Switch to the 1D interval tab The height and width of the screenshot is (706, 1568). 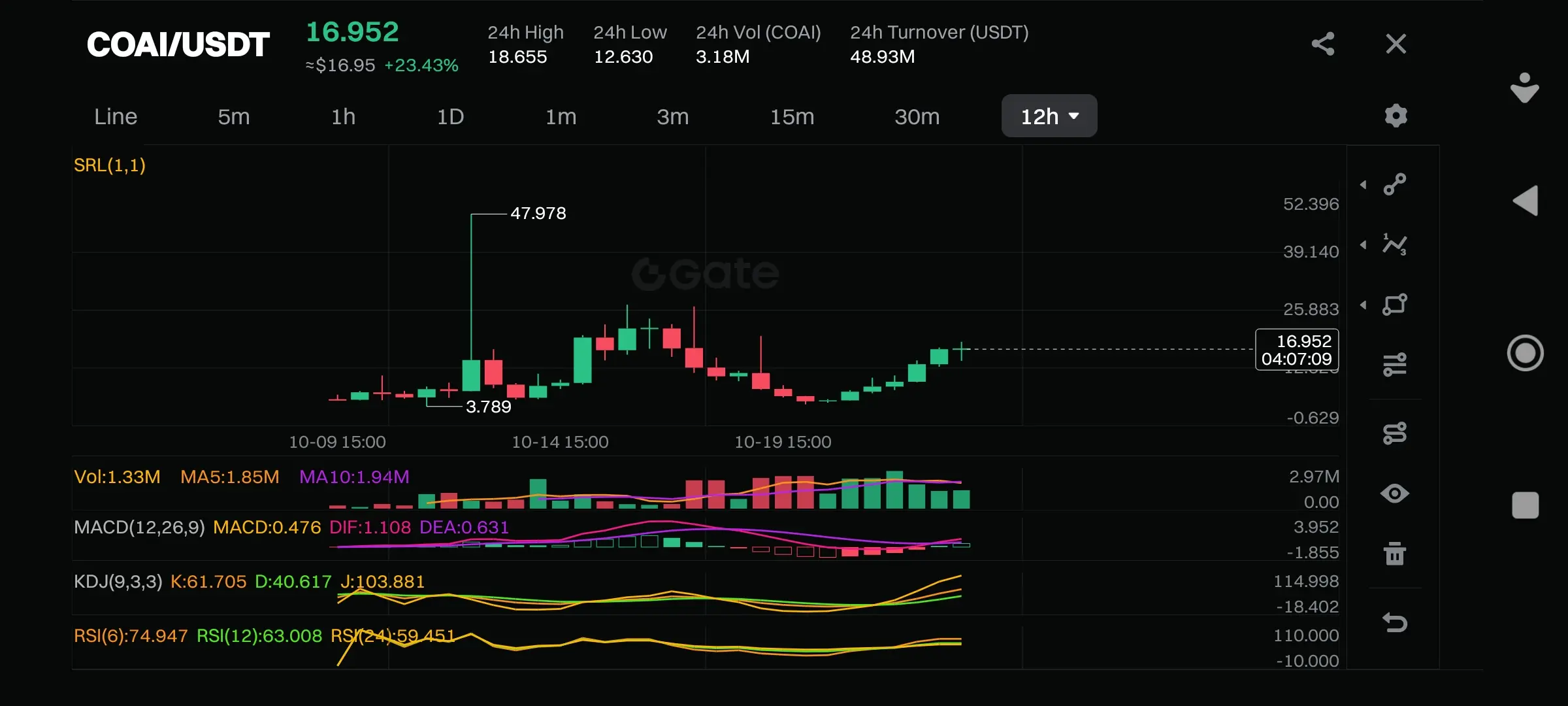pos(450,116)
